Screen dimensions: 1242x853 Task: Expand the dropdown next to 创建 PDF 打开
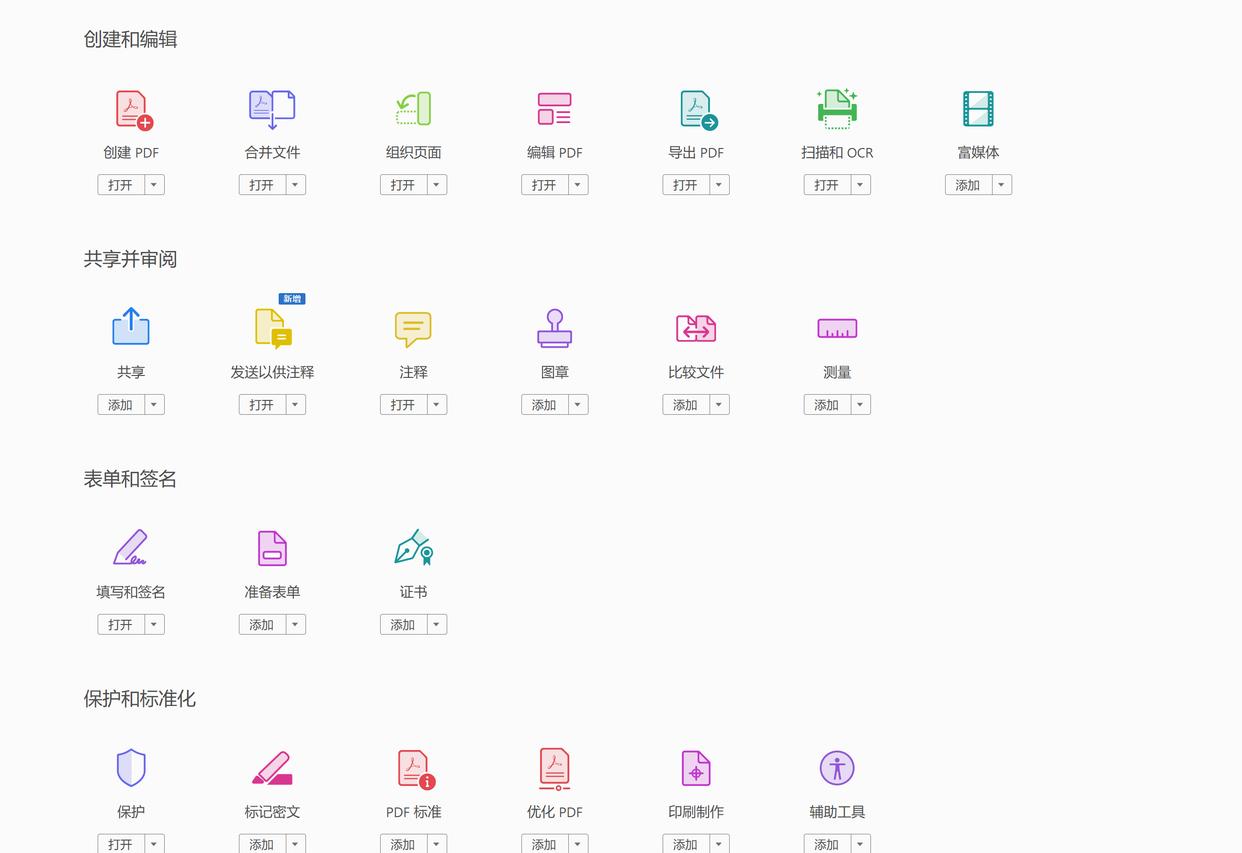pyautogui.click(x=154, y=184)
